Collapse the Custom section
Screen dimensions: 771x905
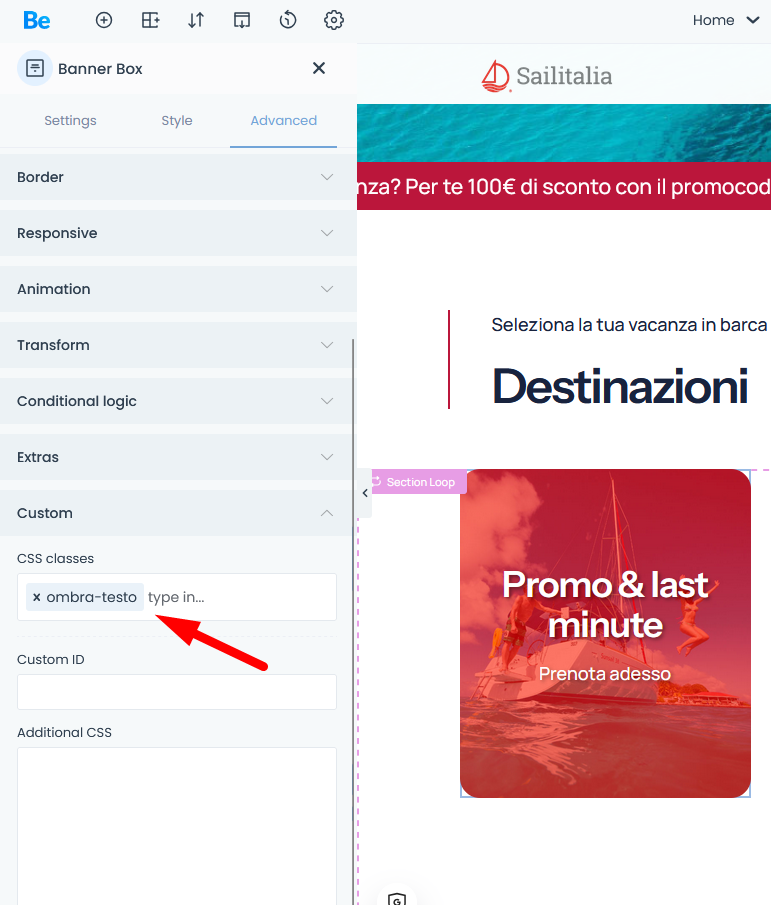pos(176,513)
